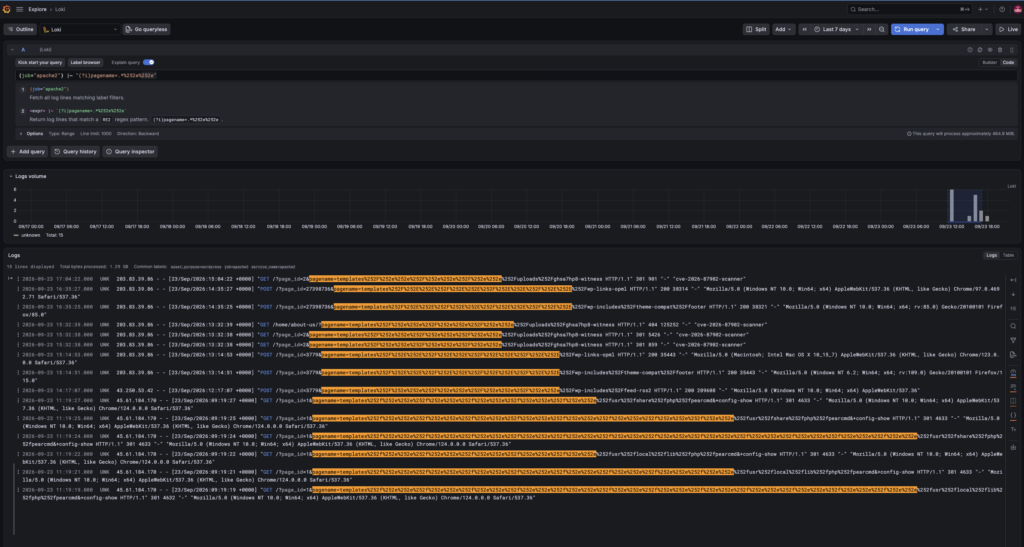The height and width of the screenshot is (547, 1024).
Task: Click log controls collapse arrow icon
Action: [x=1013, y=280]
